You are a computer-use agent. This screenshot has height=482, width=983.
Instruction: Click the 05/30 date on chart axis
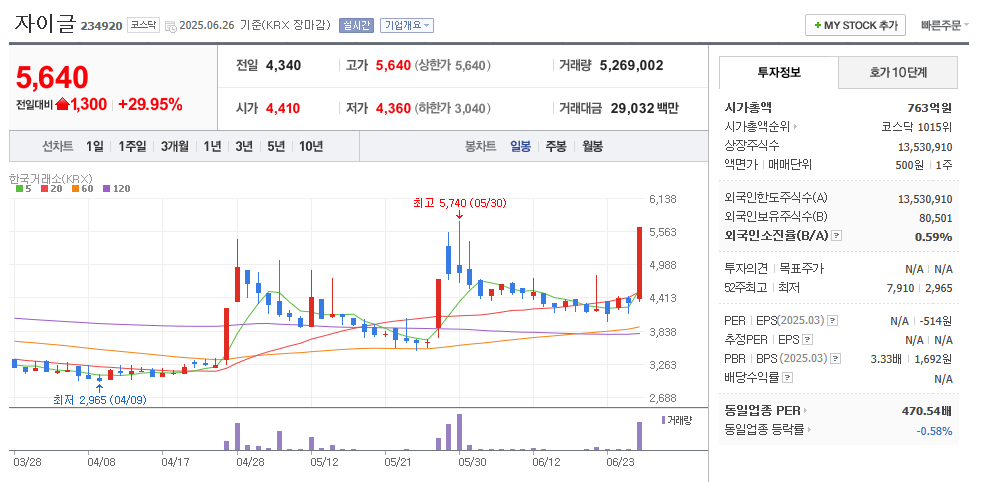[x=472, y=462]
